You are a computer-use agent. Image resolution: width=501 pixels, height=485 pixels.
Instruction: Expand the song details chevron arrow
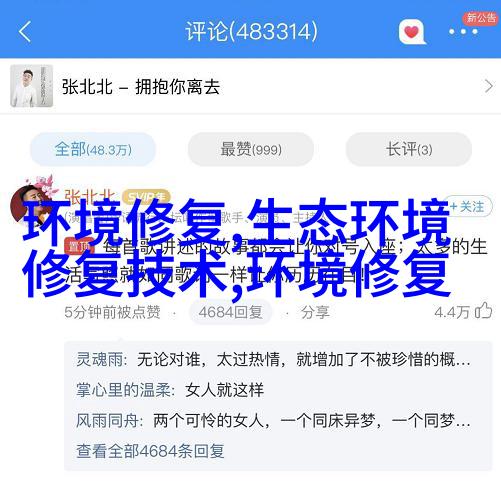488,87
